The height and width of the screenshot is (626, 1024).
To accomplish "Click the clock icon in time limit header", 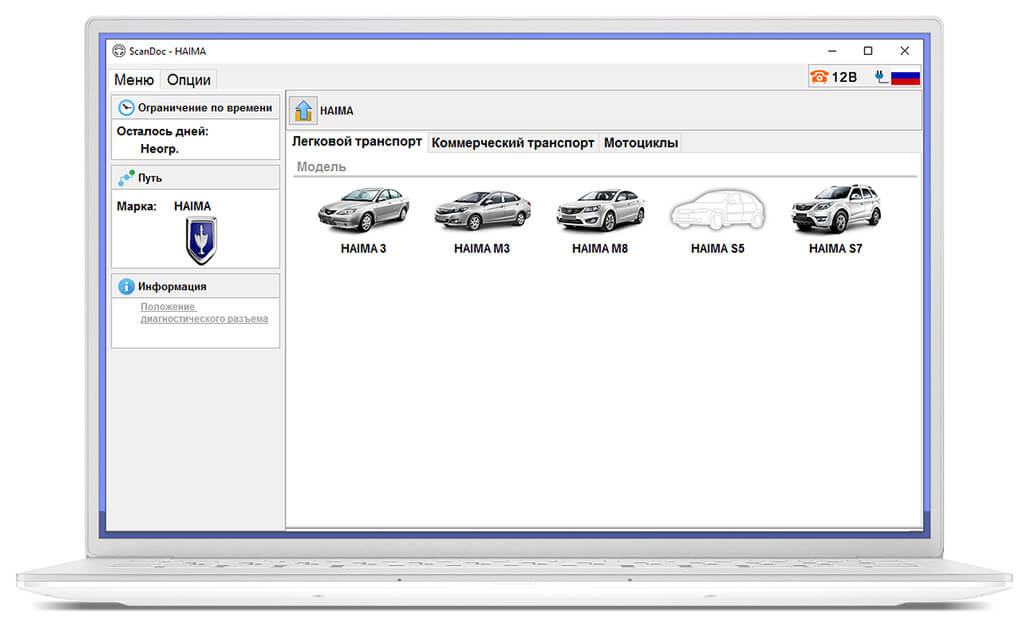I will click(126, 108).
